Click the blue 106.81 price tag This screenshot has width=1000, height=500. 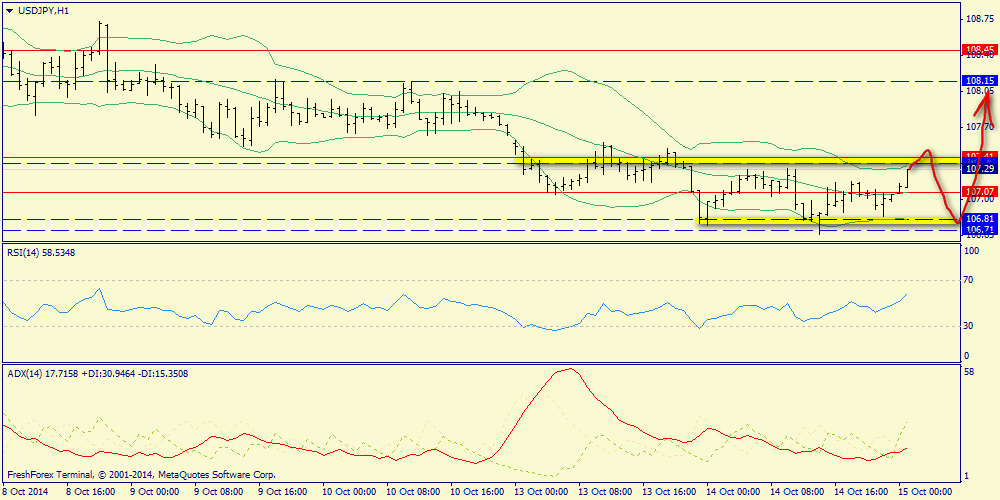978,218
